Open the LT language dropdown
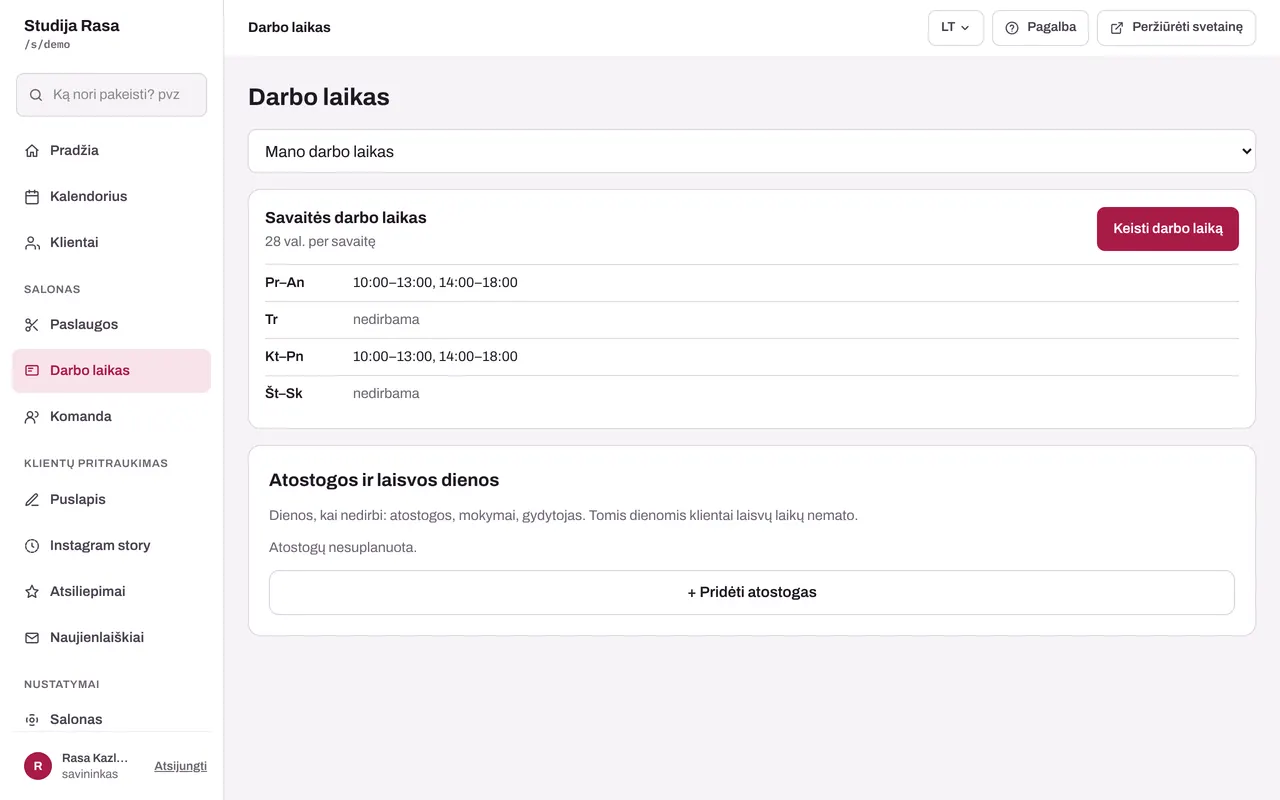This screenshot has width=1280, height=800. tap(956, 28)
